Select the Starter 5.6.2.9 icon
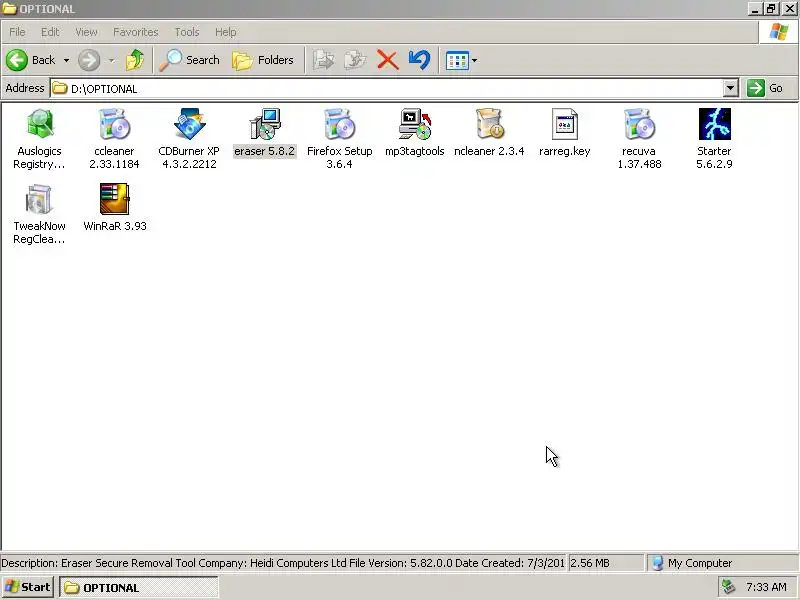This screenshot has height=600, width=800. [714, 124]
